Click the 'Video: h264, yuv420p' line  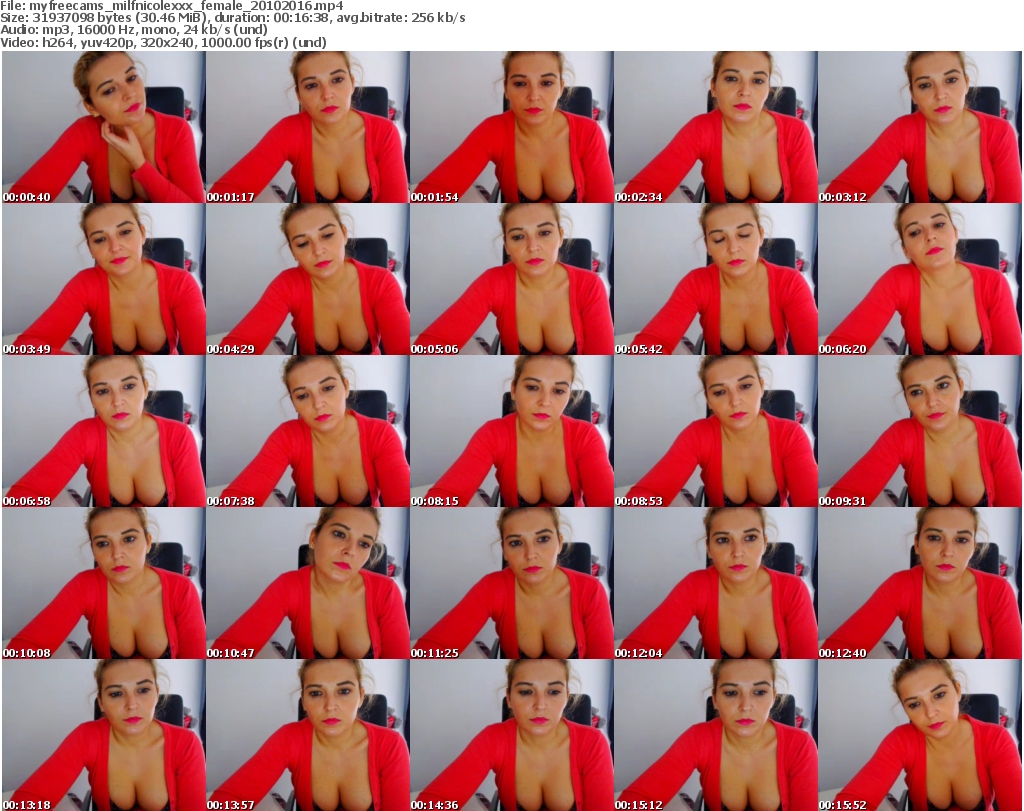click(163, 42)
